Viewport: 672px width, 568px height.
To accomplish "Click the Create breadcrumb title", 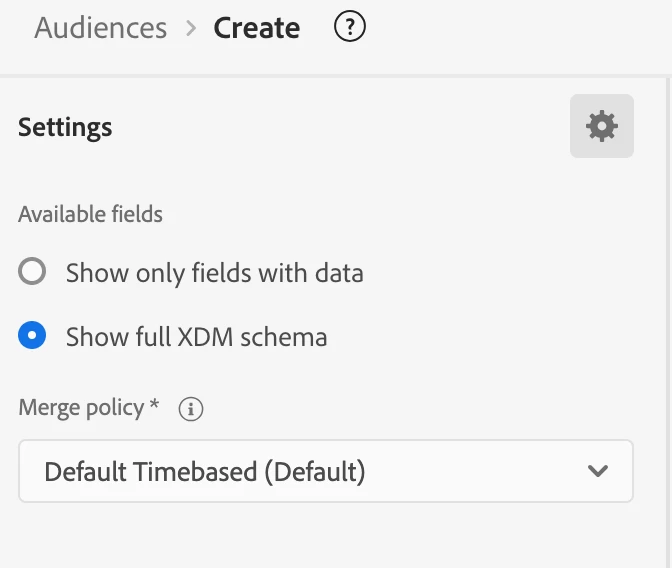I will (x=256, y=28).
